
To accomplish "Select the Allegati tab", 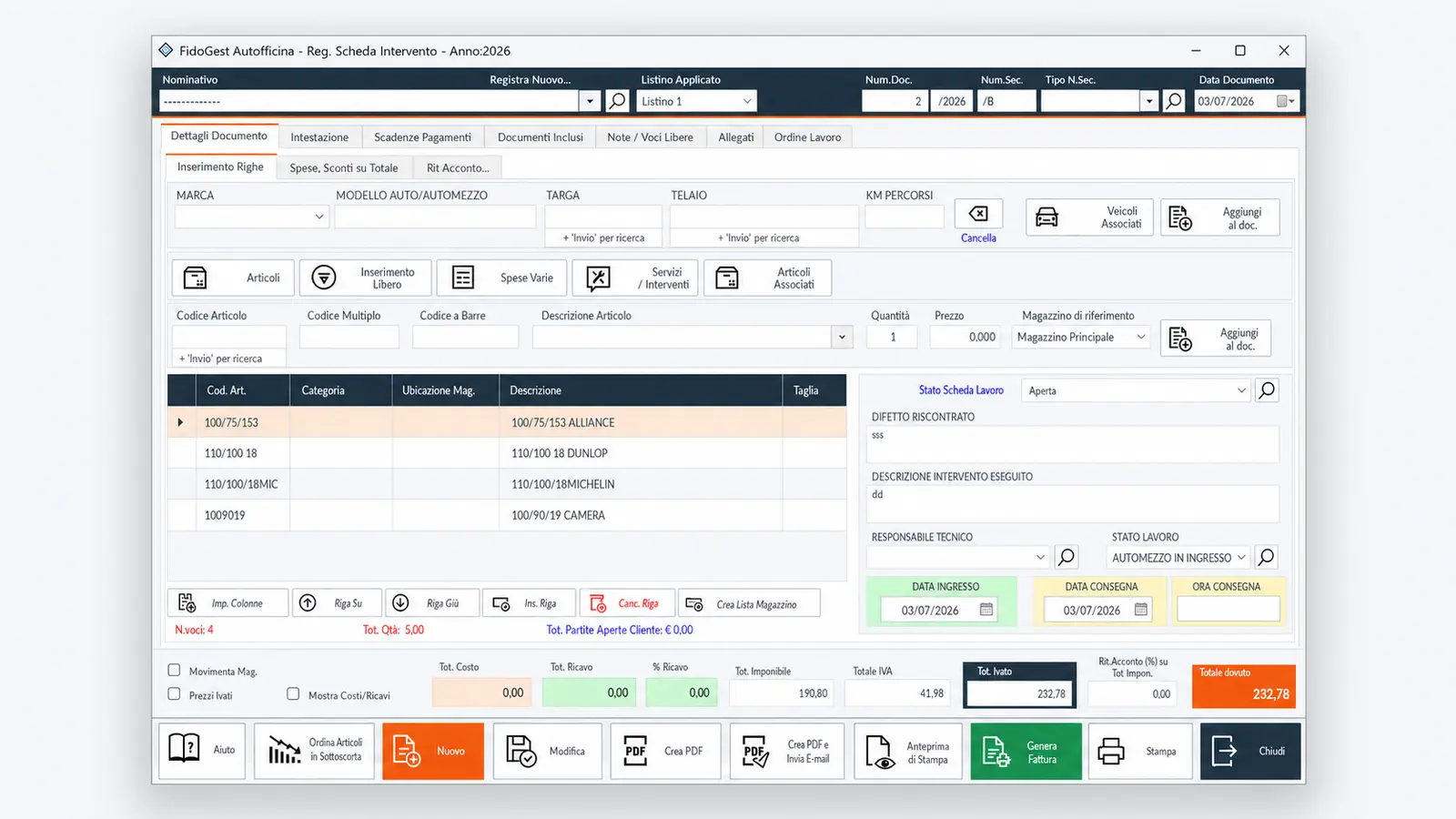I will [736, 137].
